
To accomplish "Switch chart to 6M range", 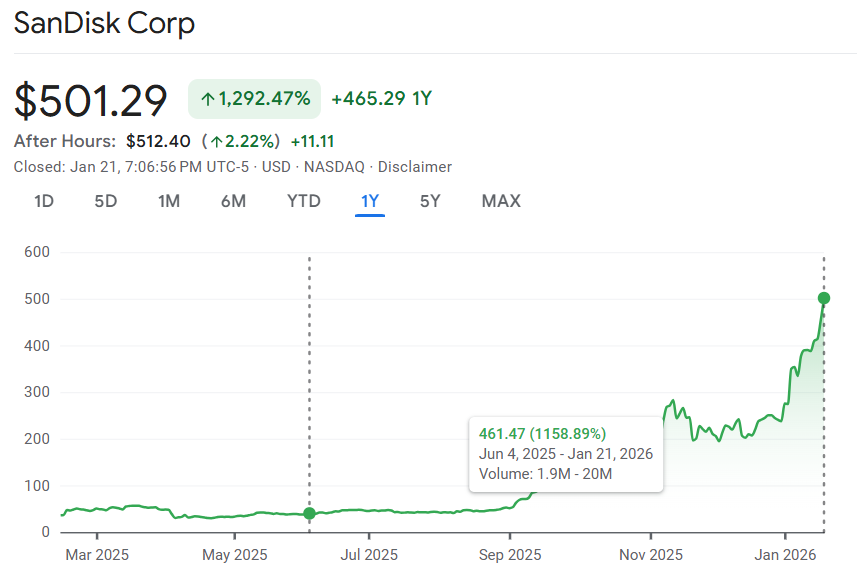I will tap(233, 201).
